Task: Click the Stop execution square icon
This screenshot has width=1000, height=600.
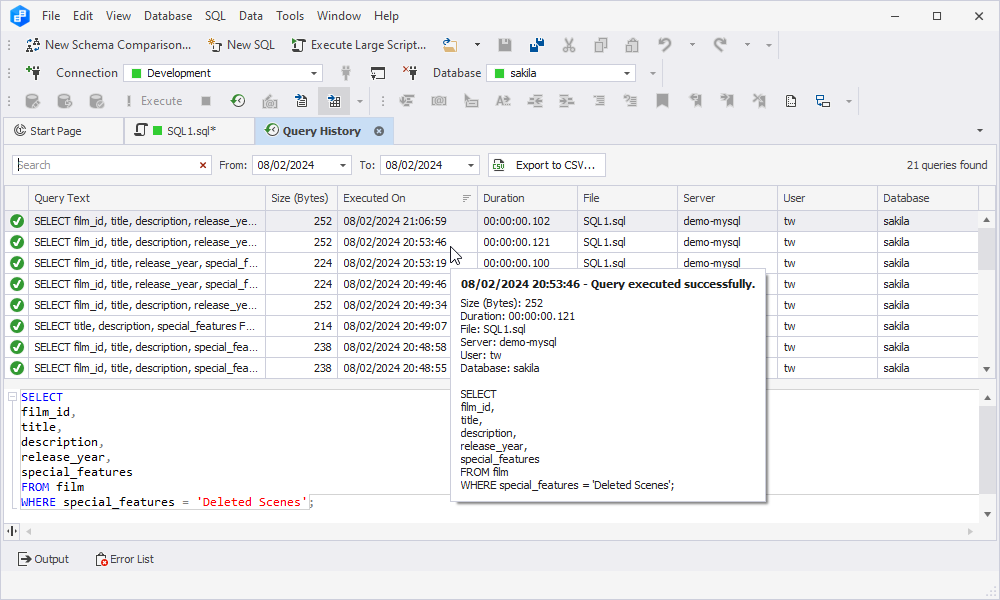Action: click(206, 101)
